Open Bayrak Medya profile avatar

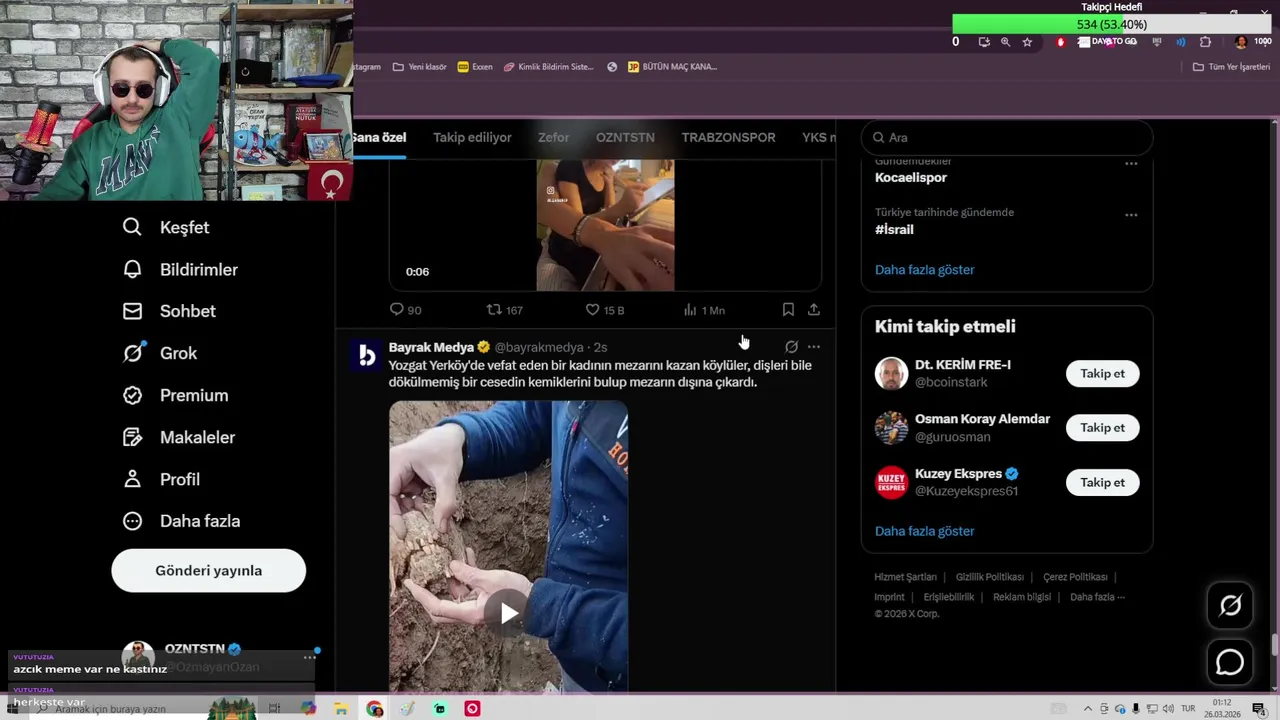click(x=367, y=355)
